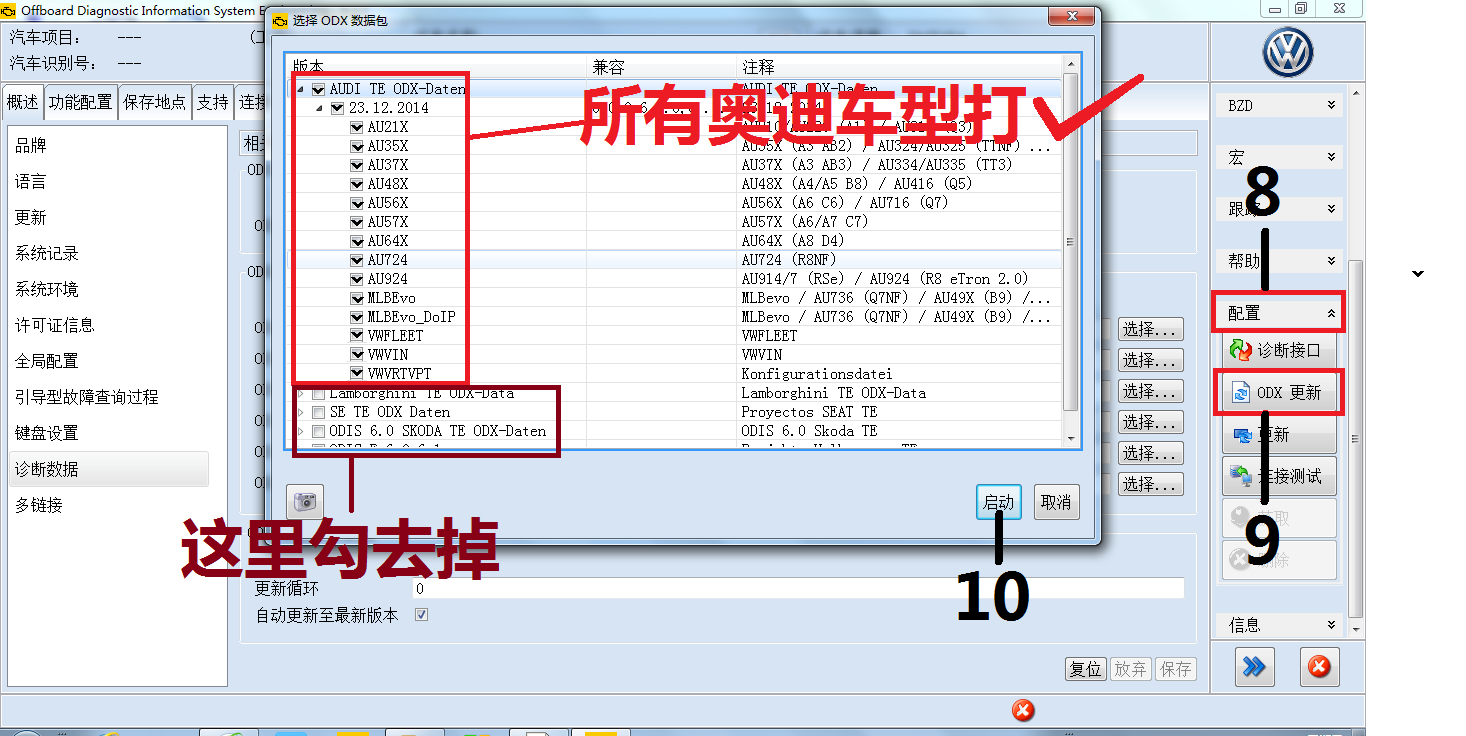Click the 版本 column header
The image size is (1466, 736).
click(x=436, y=67)
